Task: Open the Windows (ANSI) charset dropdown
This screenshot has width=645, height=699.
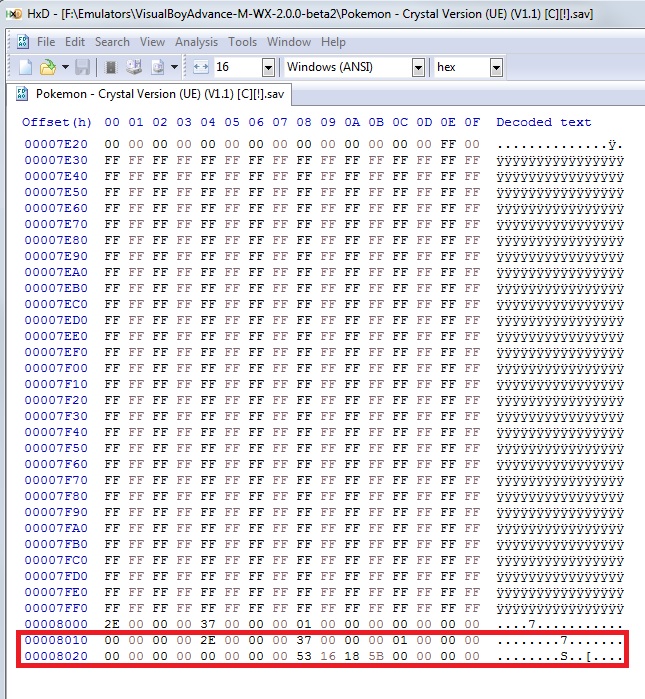Action: [x=417, y=67]
